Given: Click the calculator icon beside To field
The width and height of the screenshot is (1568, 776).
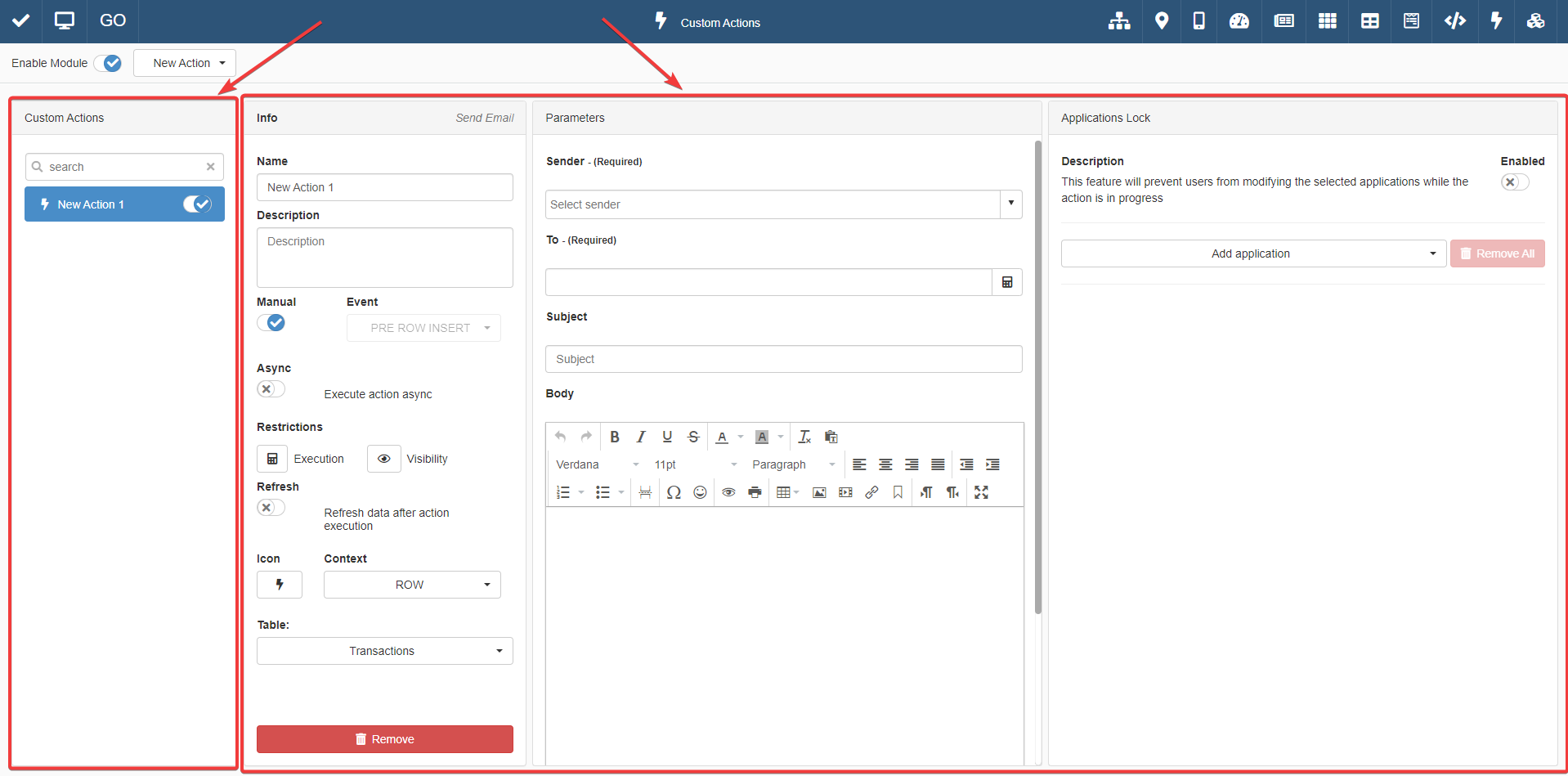Looking at the screenshot, I should pos(1007,282).
